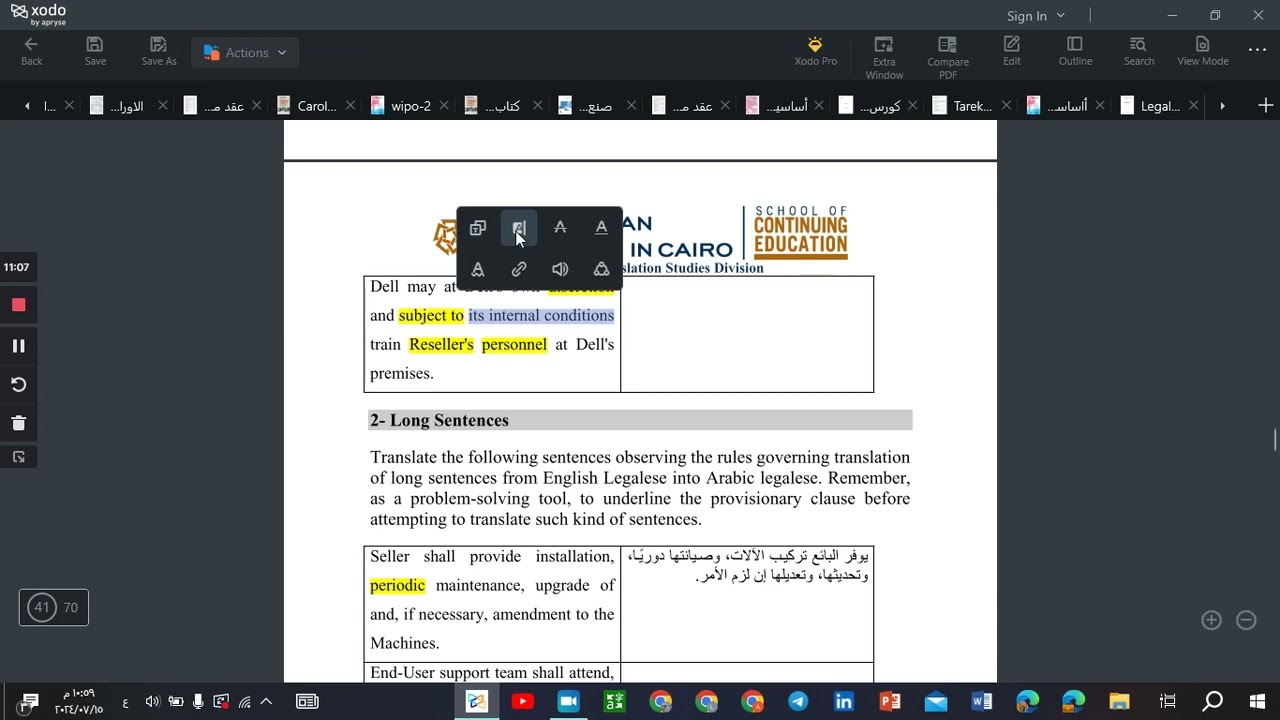Apply highlight to the selected text

[x=519, y=228]
